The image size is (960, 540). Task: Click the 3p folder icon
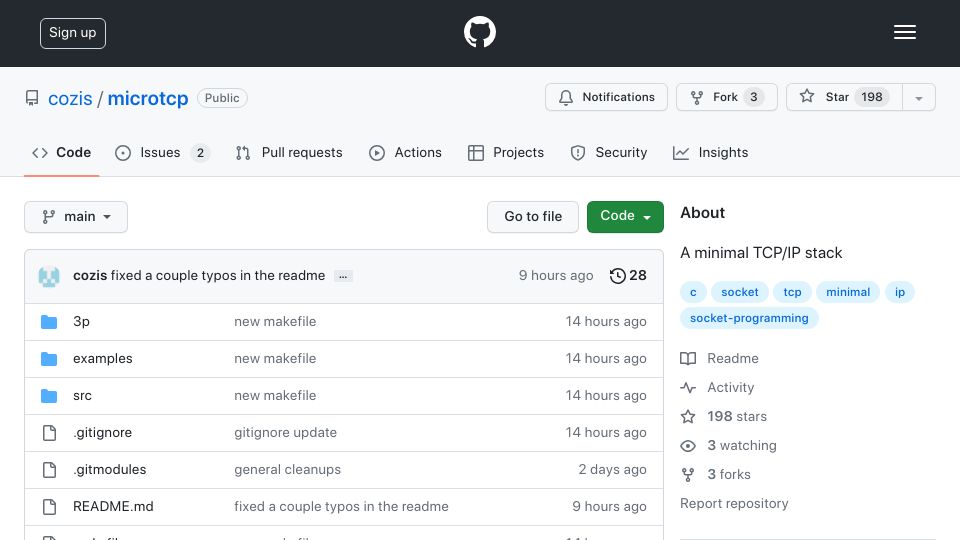(49, 322)
